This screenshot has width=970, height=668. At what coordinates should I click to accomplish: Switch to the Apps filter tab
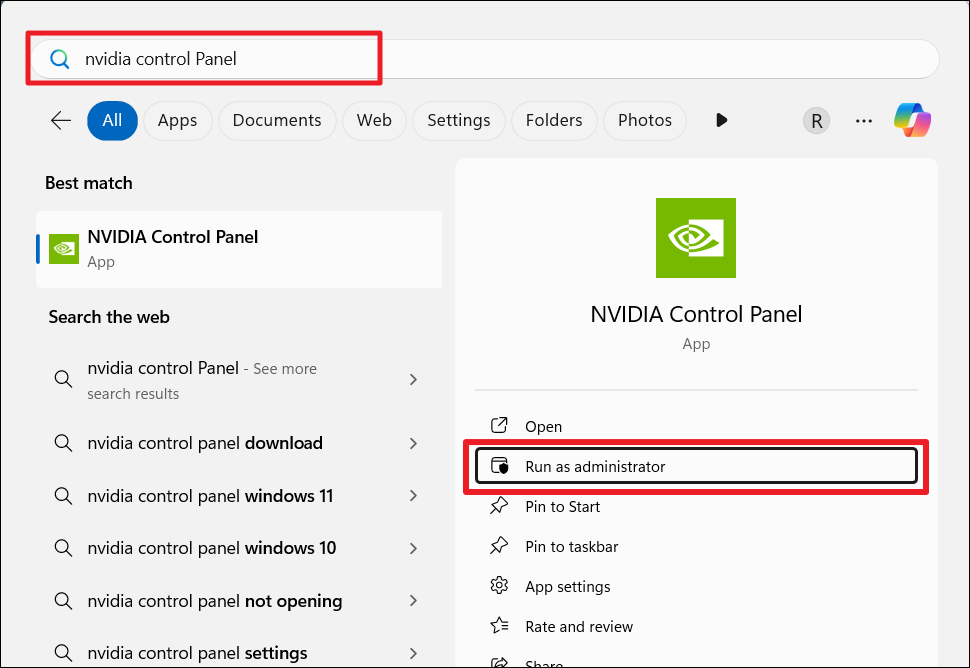click(x=177, y=120)
